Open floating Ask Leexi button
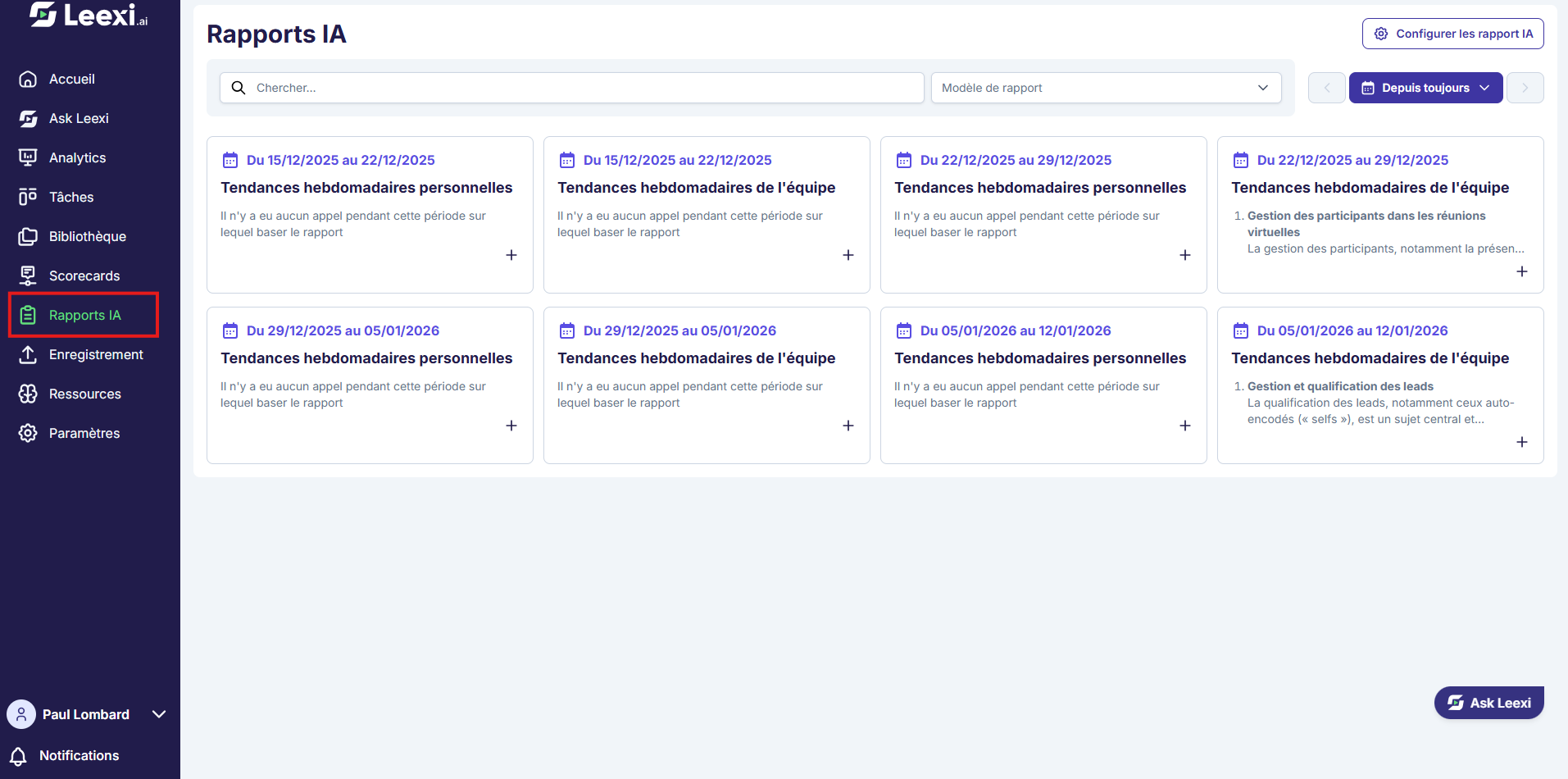Image resolution: width=1568 pixels, height=779 pixels. point(1489,703)
